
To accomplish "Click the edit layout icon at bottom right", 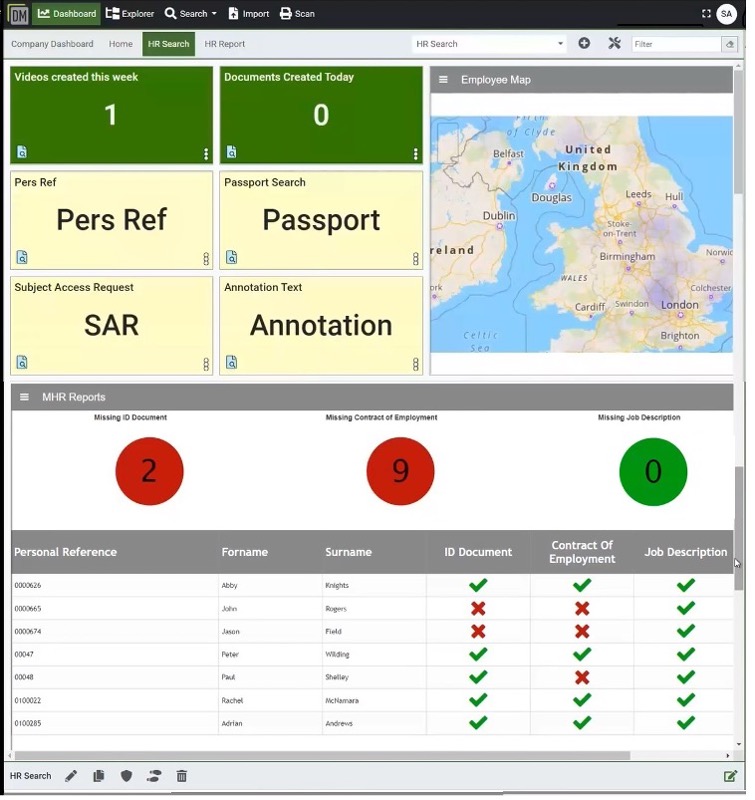I will (731, 777).
